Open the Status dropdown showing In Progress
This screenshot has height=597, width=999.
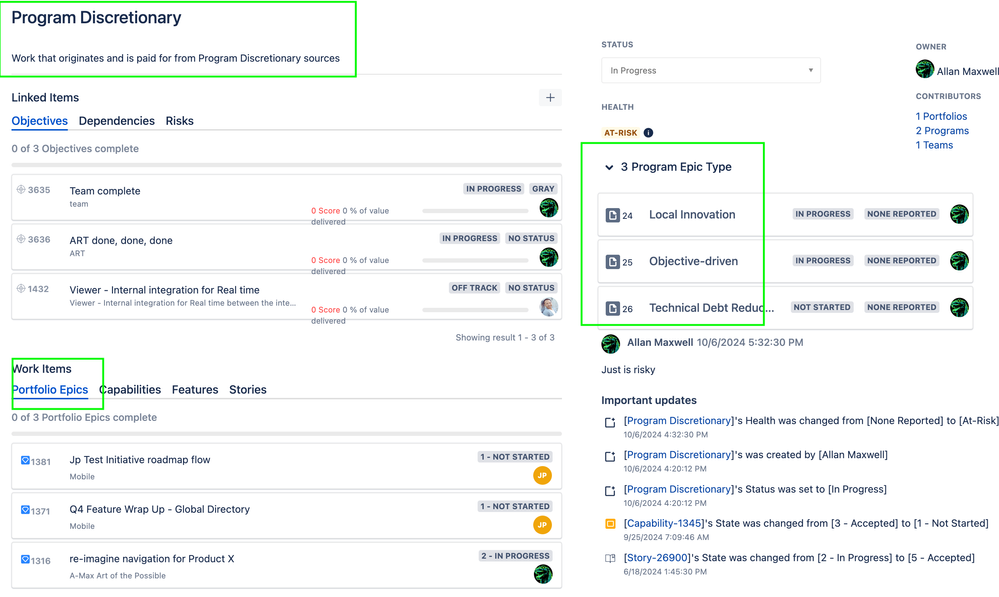(x=710, y=70)
